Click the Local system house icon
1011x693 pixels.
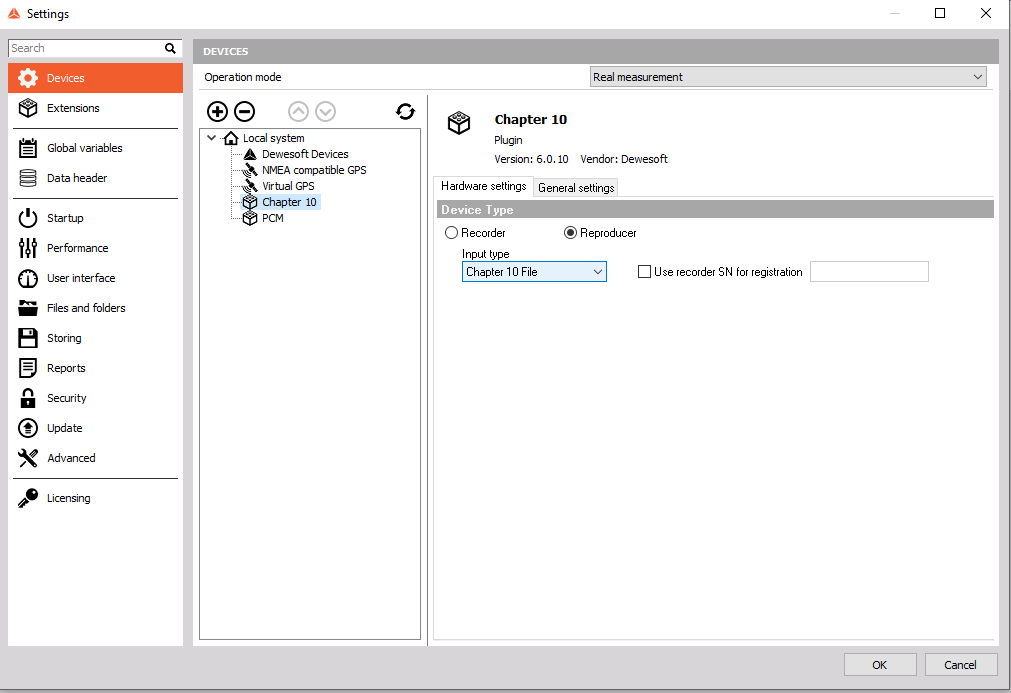coord(231,138)
